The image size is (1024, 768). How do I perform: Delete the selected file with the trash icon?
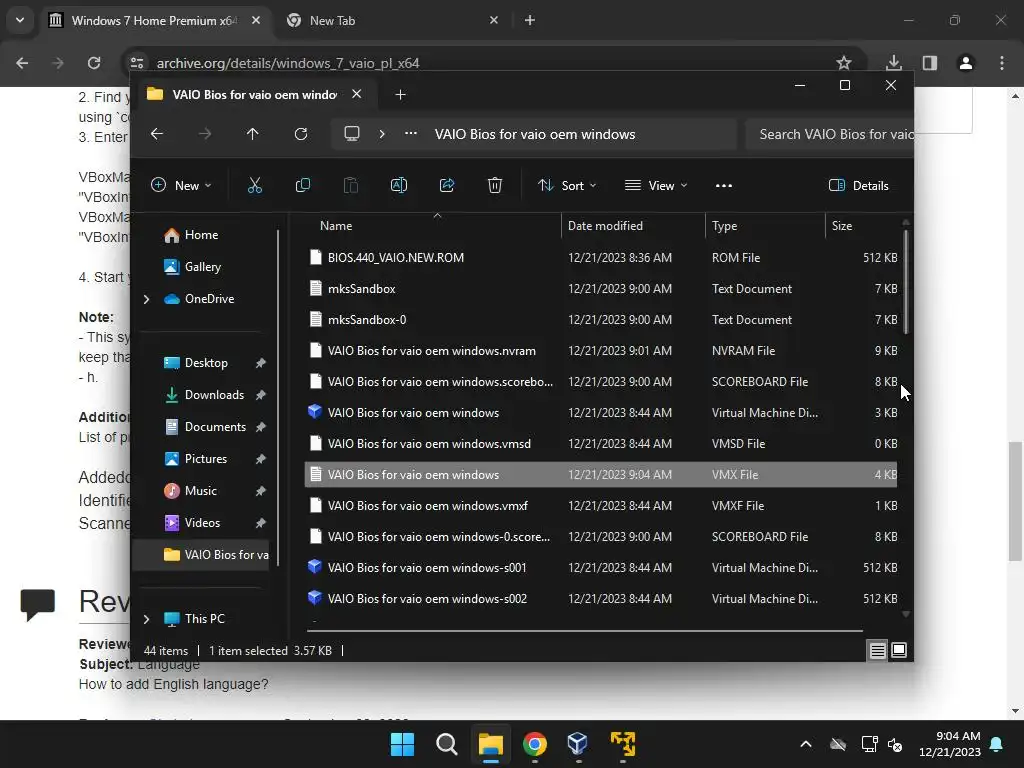point(495,185)
